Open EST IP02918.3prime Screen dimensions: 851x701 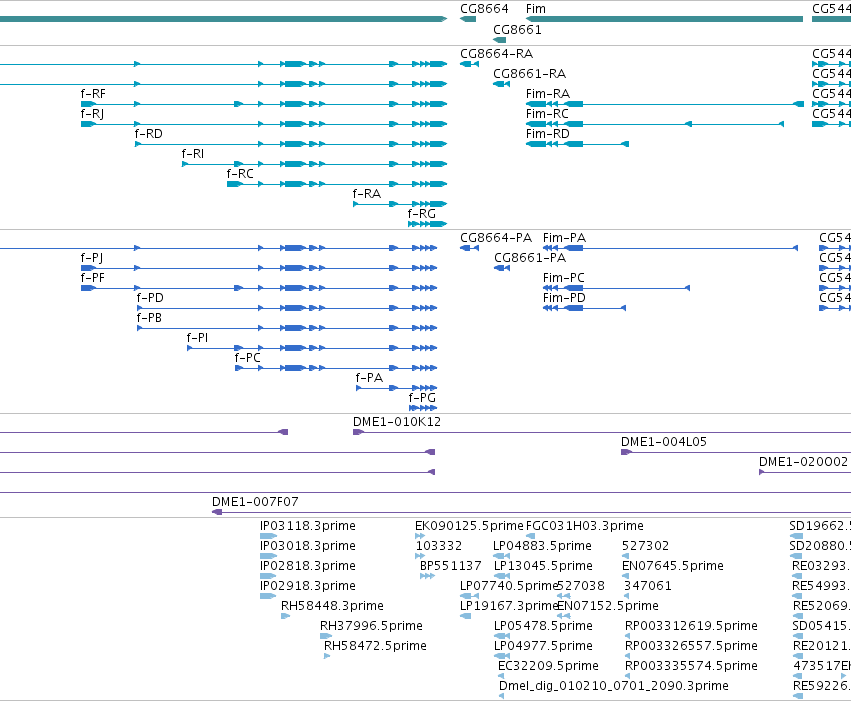click(268, 596)
